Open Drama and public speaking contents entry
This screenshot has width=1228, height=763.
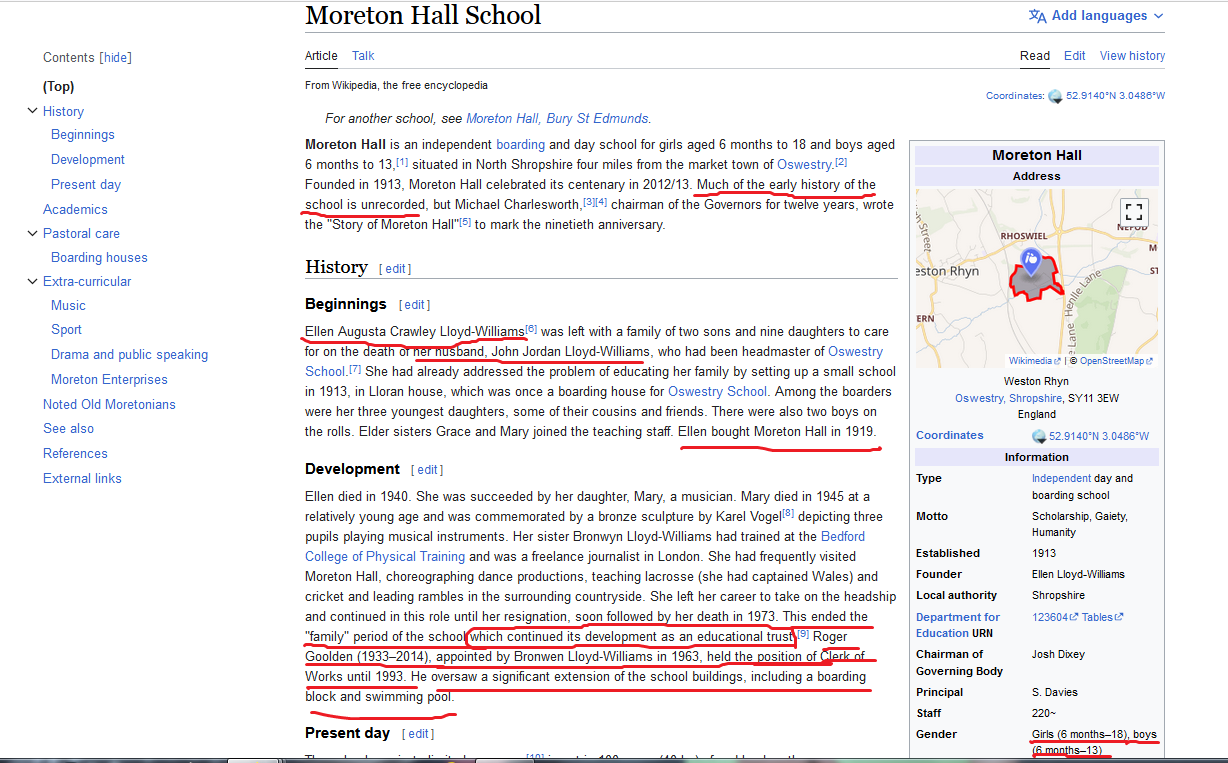[x=130, y=355]
